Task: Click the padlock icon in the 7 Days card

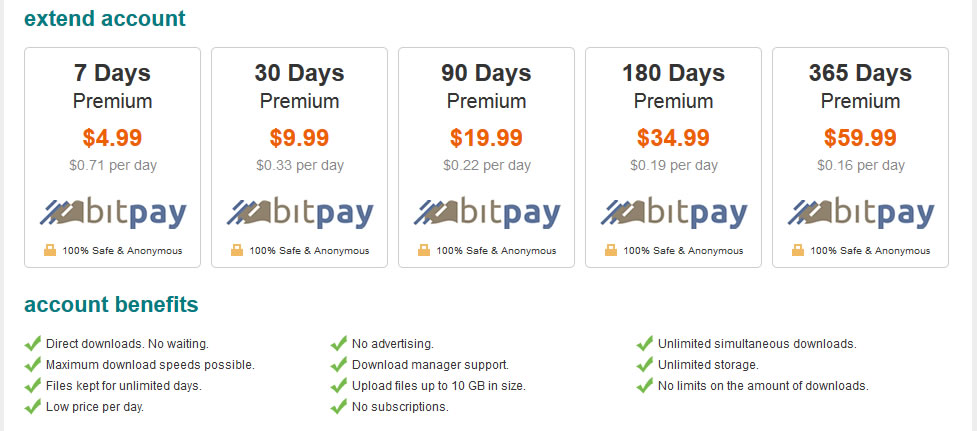Action: click(50, 250)
